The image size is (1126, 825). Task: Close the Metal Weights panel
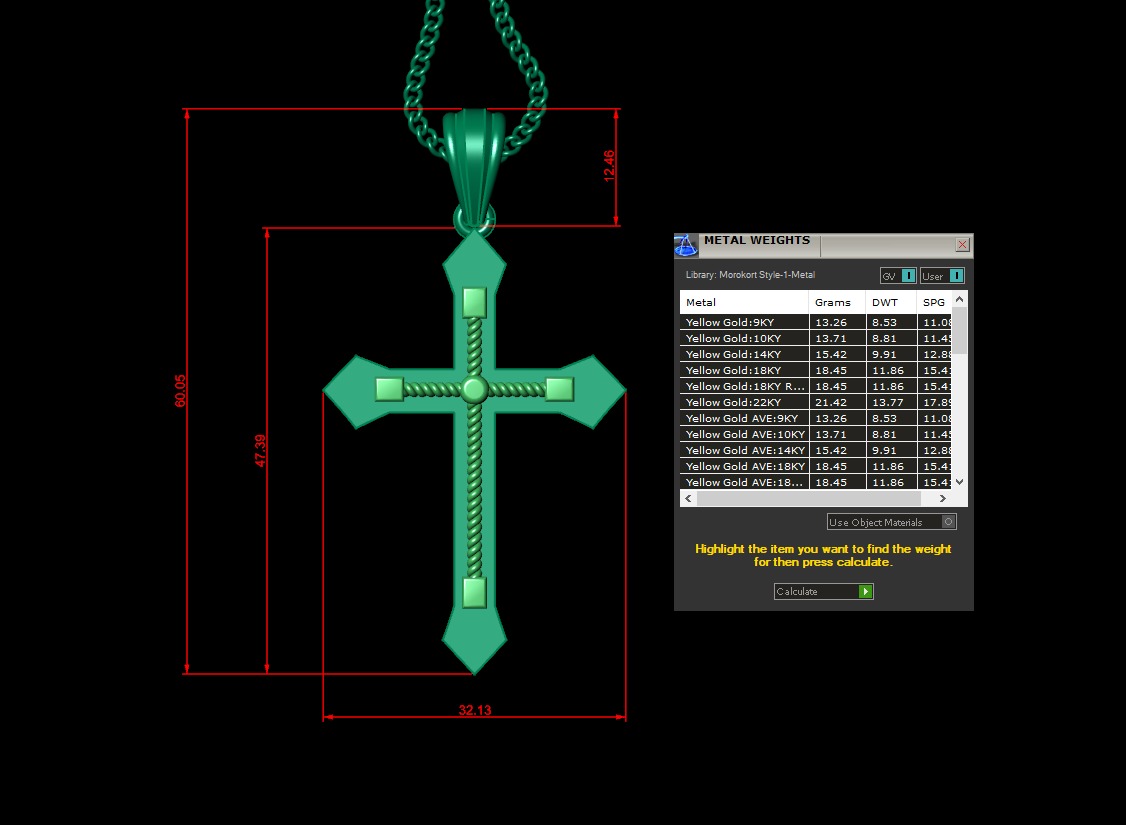tap(962, 245)
